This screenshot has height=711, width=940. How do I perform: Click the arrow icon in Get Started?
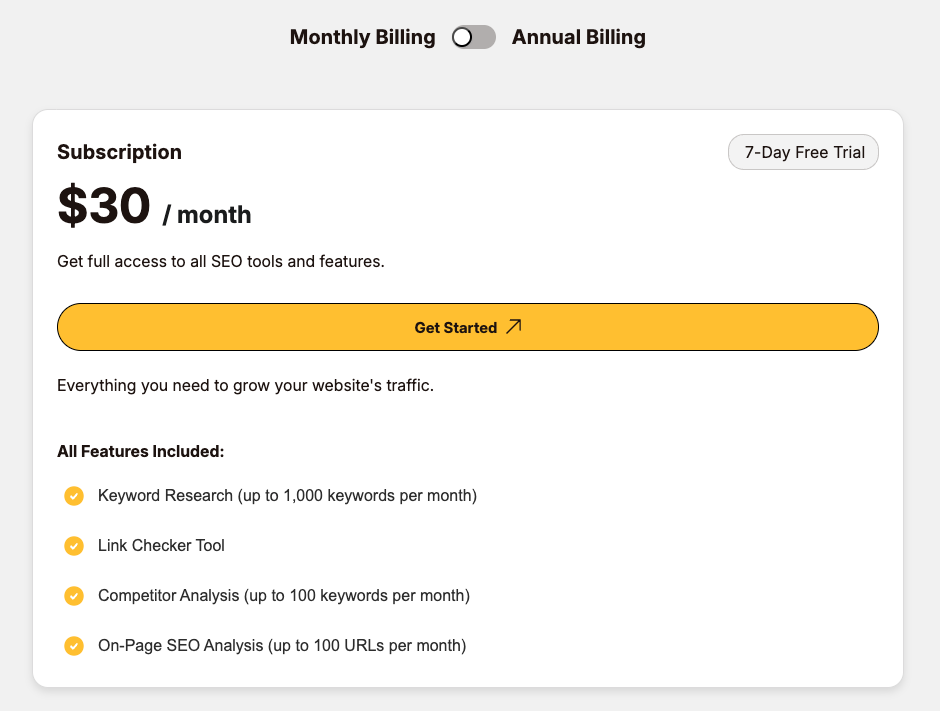coord(514,326)
